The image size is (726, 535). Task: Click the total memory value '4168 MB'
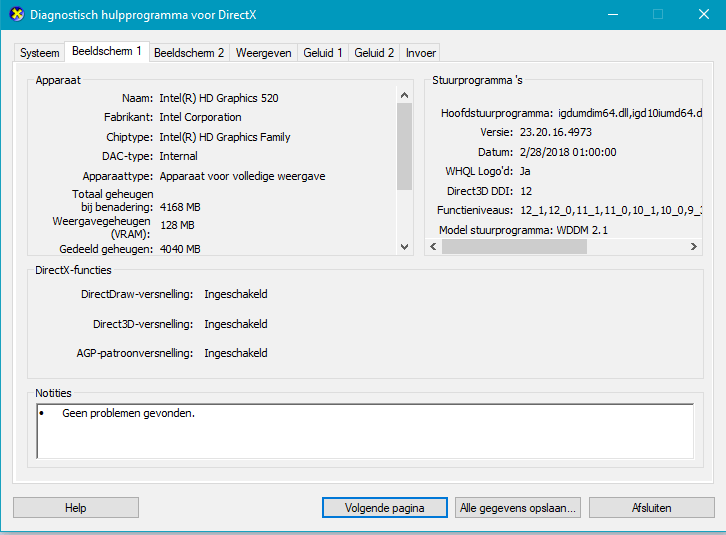181,207
